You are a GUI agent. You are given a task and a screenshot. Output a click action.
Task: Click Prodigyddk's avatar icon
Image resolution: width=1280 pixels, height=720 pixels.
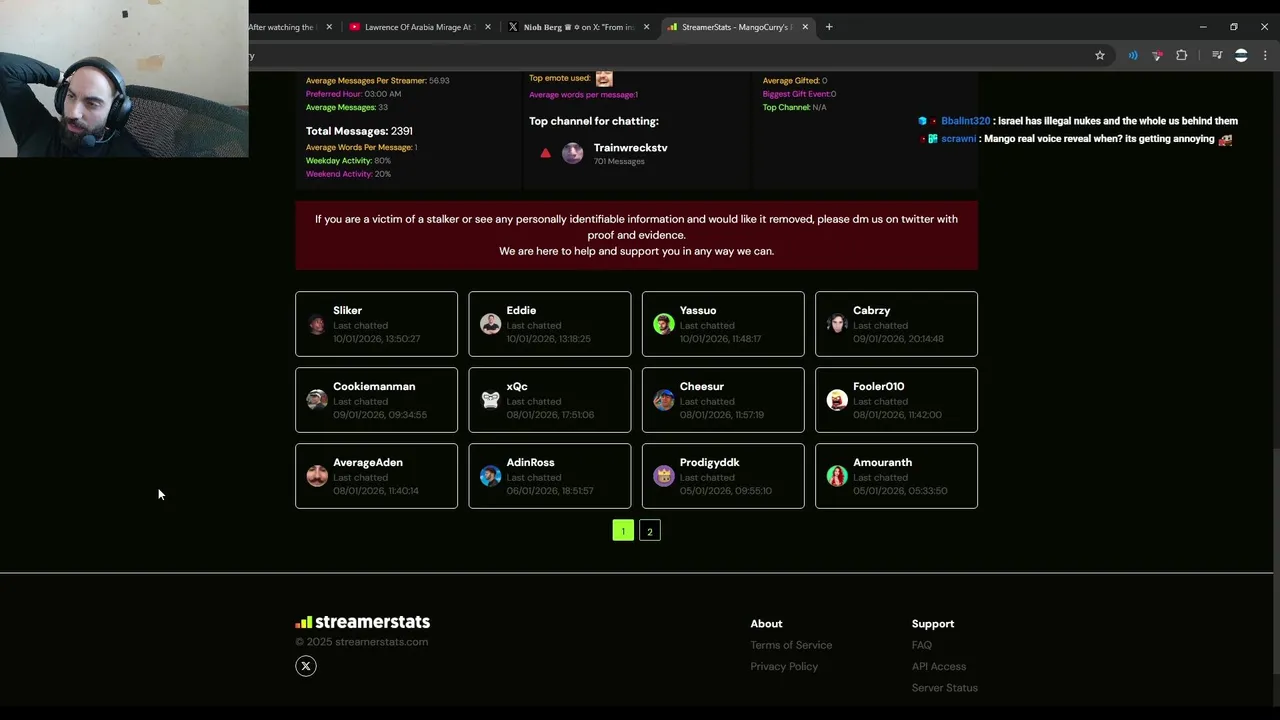click(x=664, y=476)
